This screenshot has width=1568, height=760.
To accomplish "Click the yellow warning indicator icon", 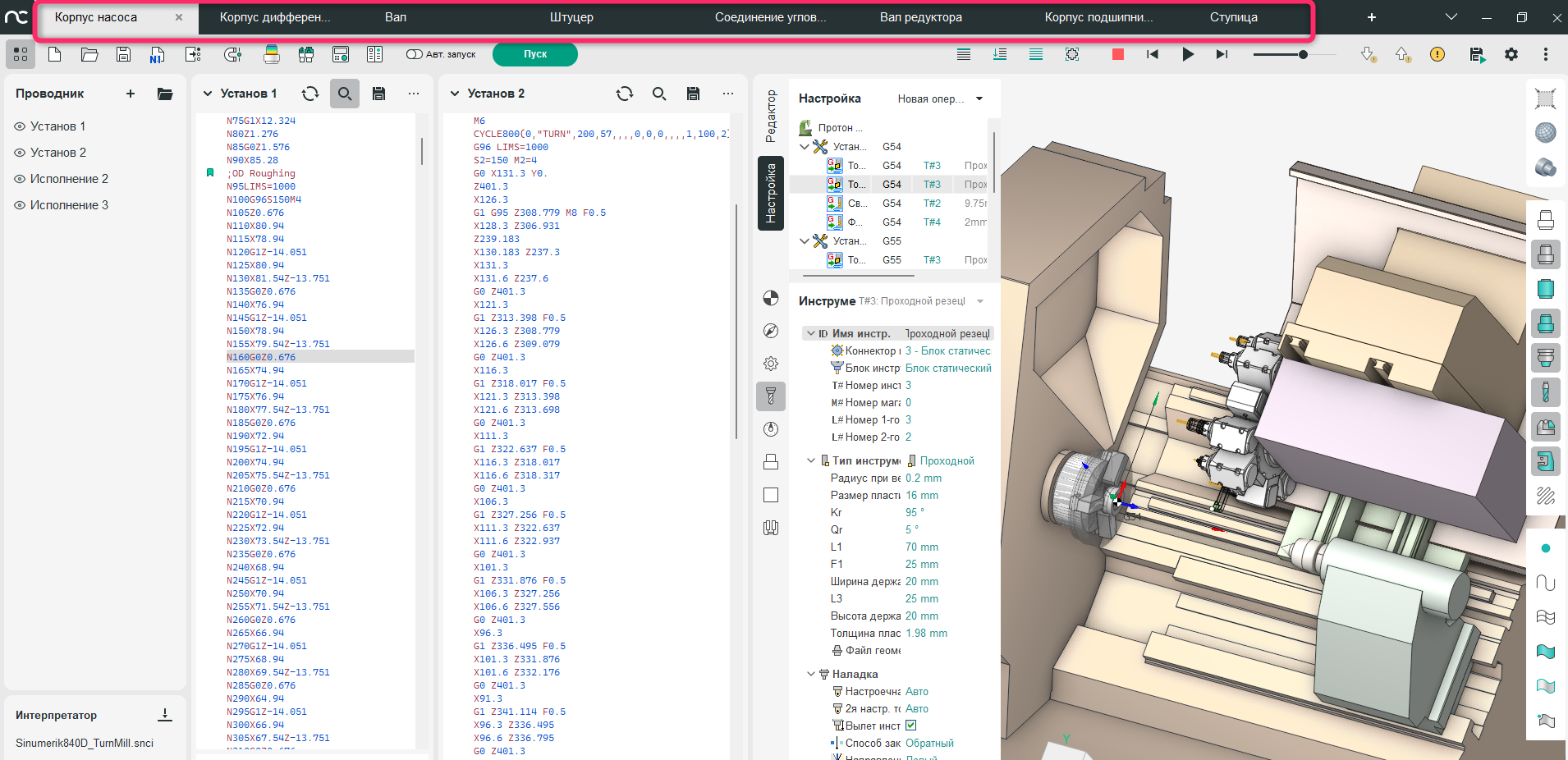I will [x=1437, y=54].
